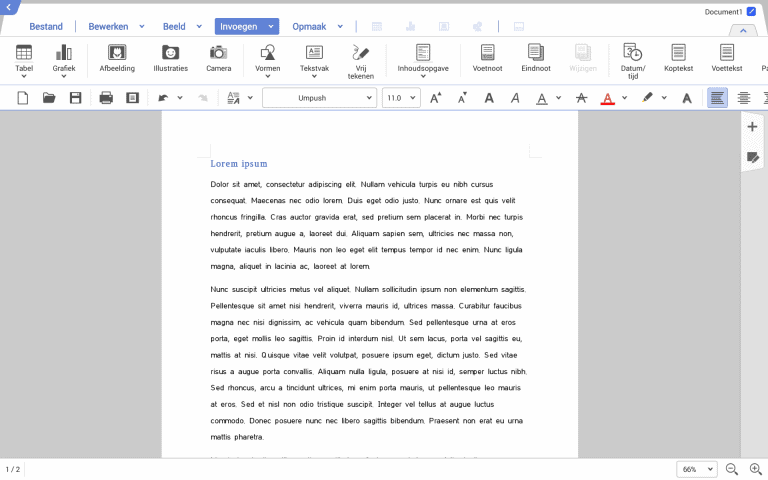Toggle the Document1 checkbox
768x480 pixels.
point(751,12)
